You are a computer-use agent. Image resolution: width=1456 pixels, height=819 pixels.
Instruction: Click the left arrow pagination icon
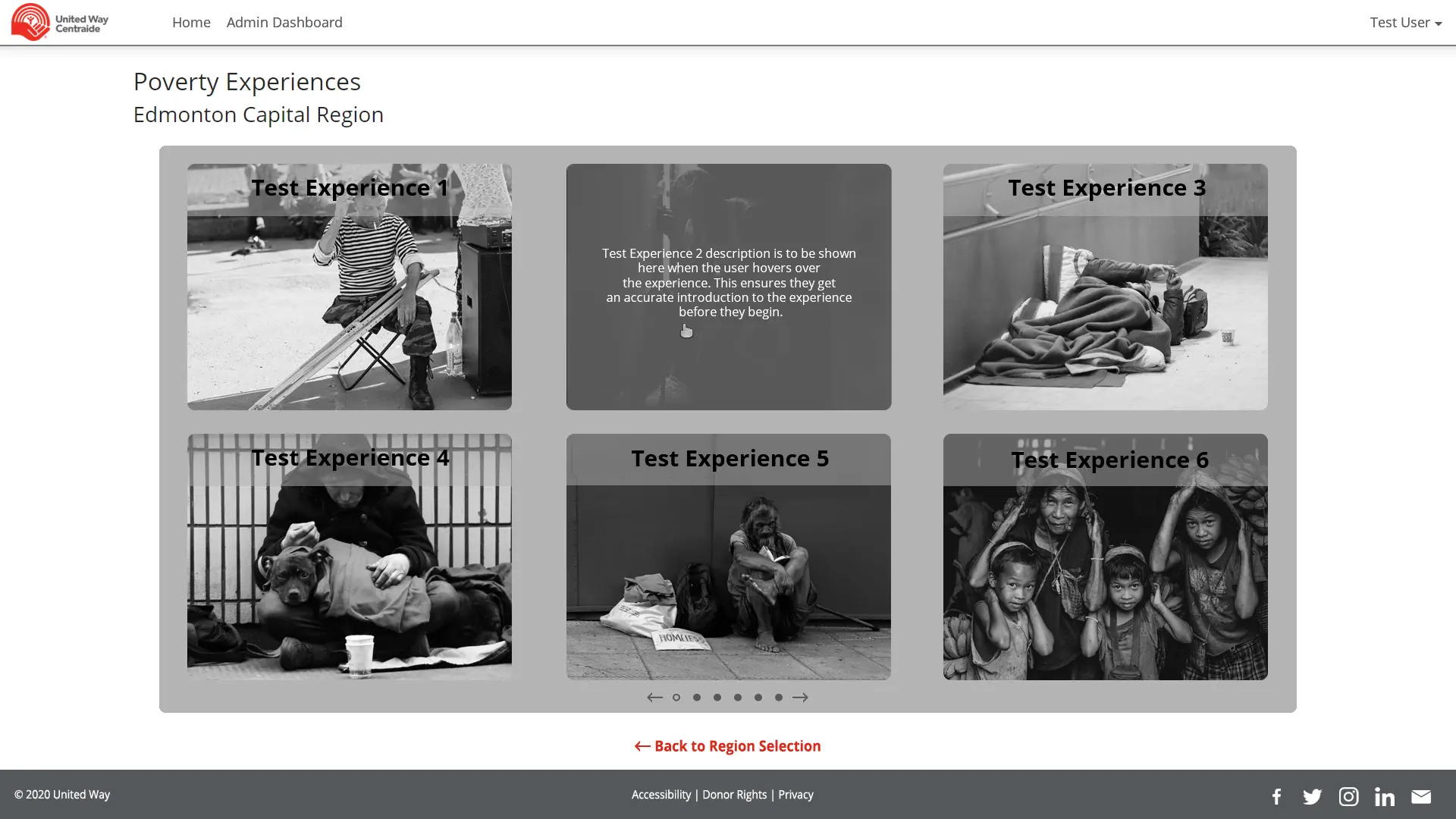click(655, 697)
